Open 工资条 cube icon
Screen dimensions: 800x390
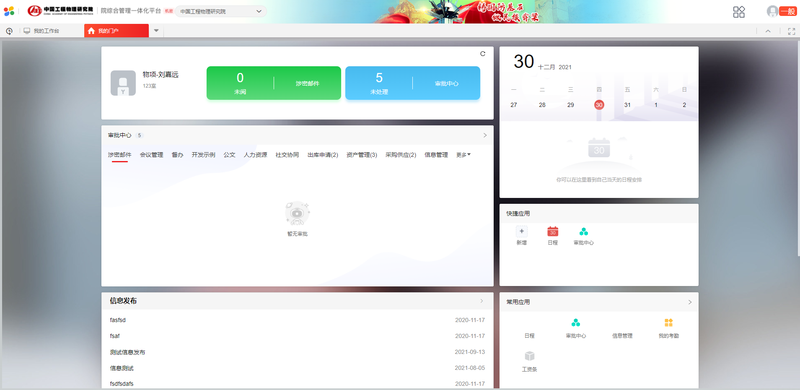530,356
